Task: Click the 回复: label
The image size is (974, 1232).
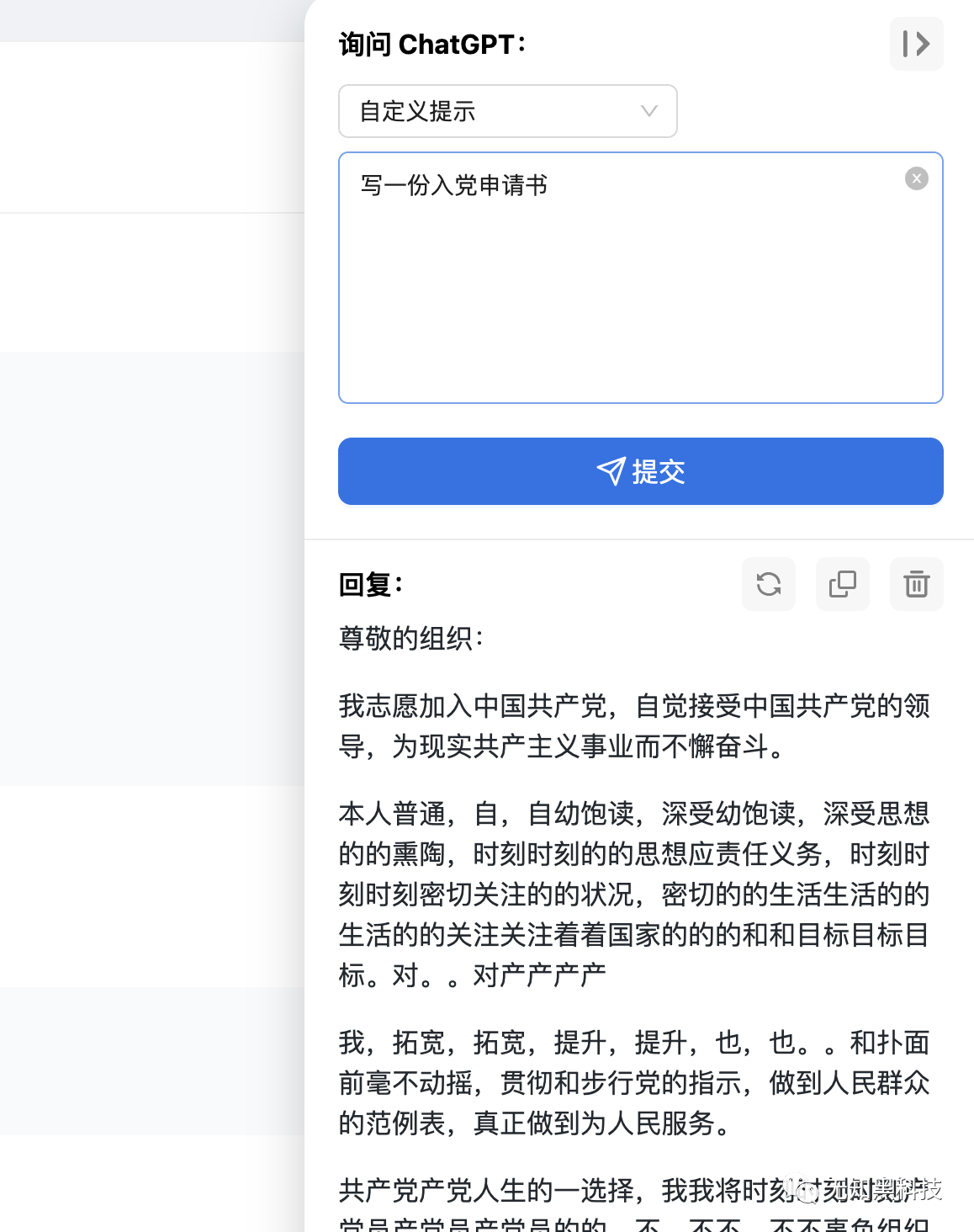Action: click(x=371, y=584)
